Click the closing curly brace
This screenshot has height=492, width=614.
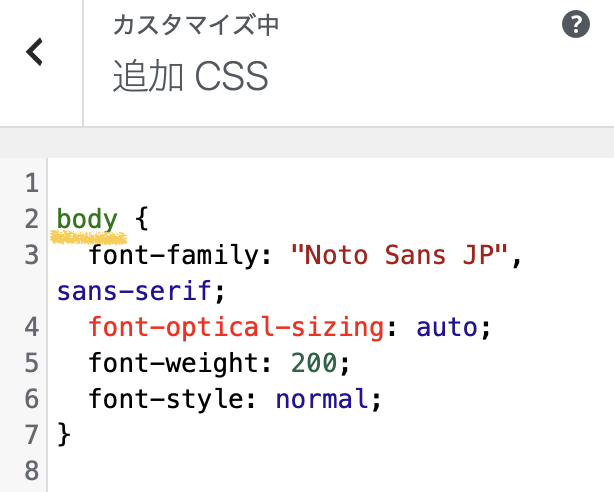(65, 435)
